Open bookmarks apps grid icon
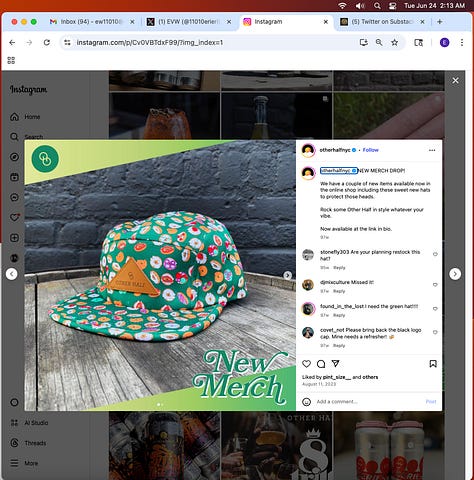This screenshot has height=480, width=474. click(11, 60)
